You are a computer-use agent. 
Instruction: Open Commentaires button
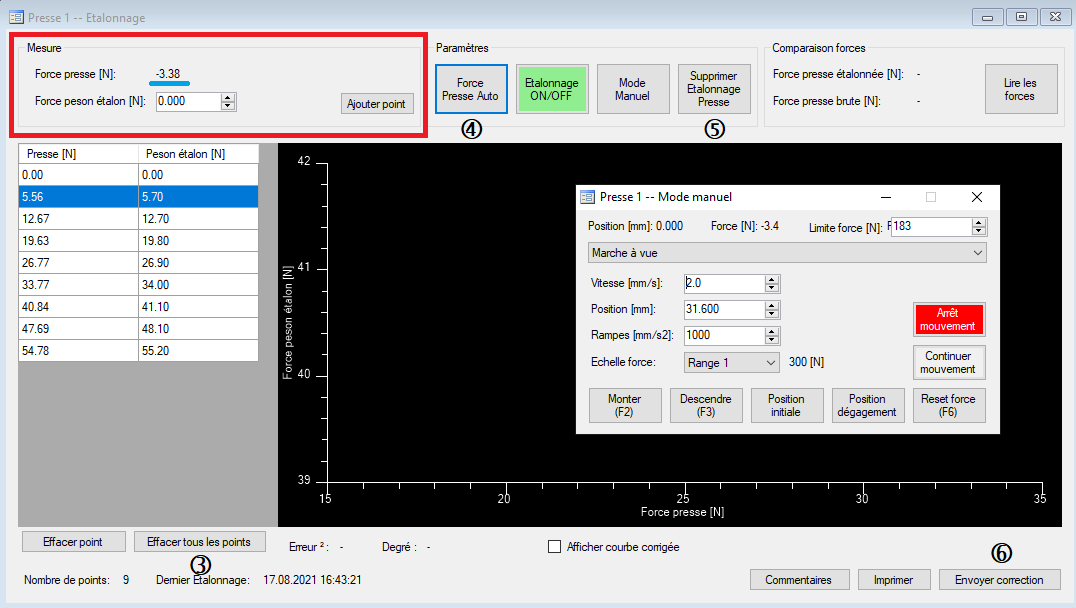coord(799,580)
